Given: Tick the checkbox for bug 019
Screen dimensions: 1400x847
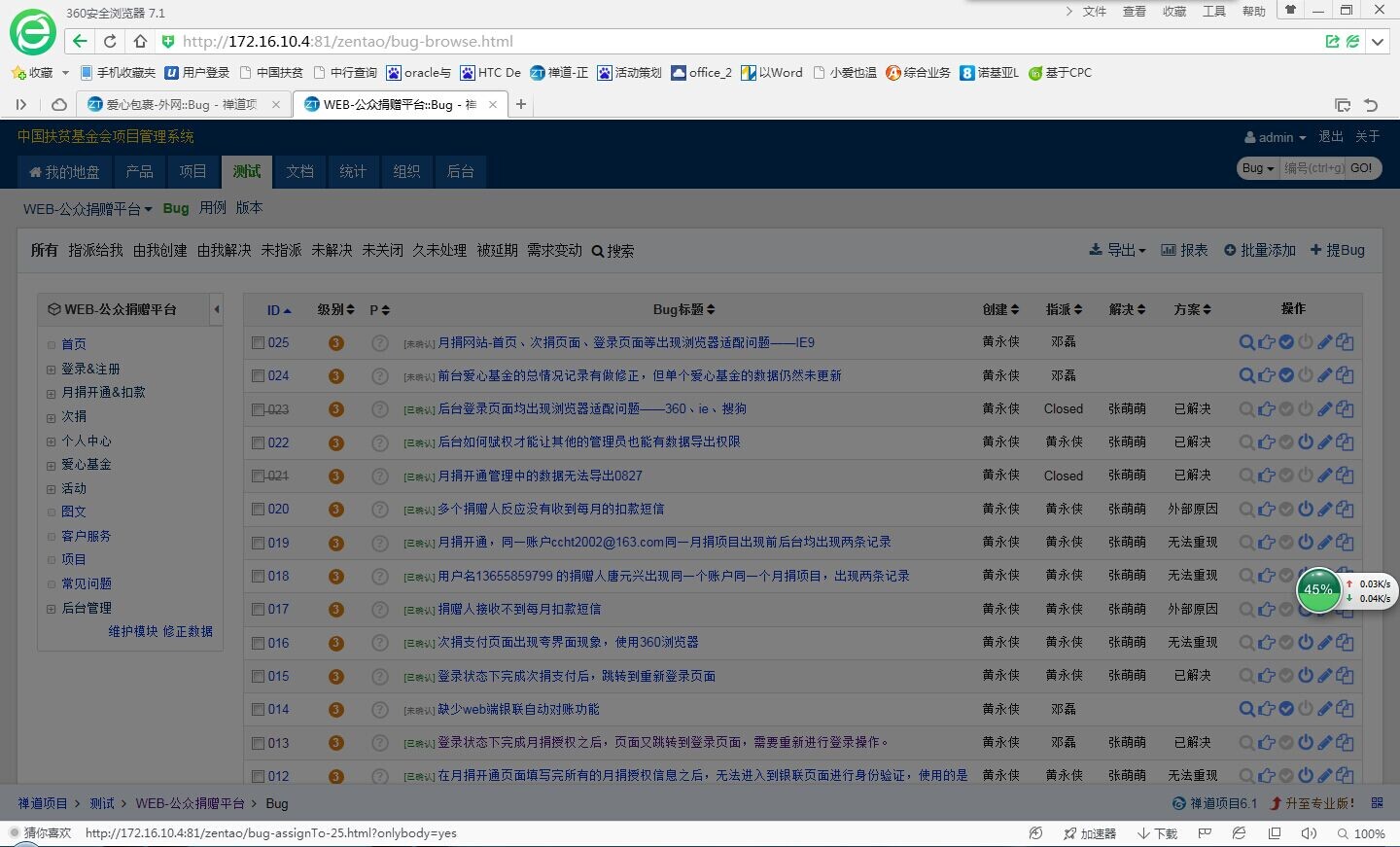Looking at the screenshot, I should (x=258, y=543).
